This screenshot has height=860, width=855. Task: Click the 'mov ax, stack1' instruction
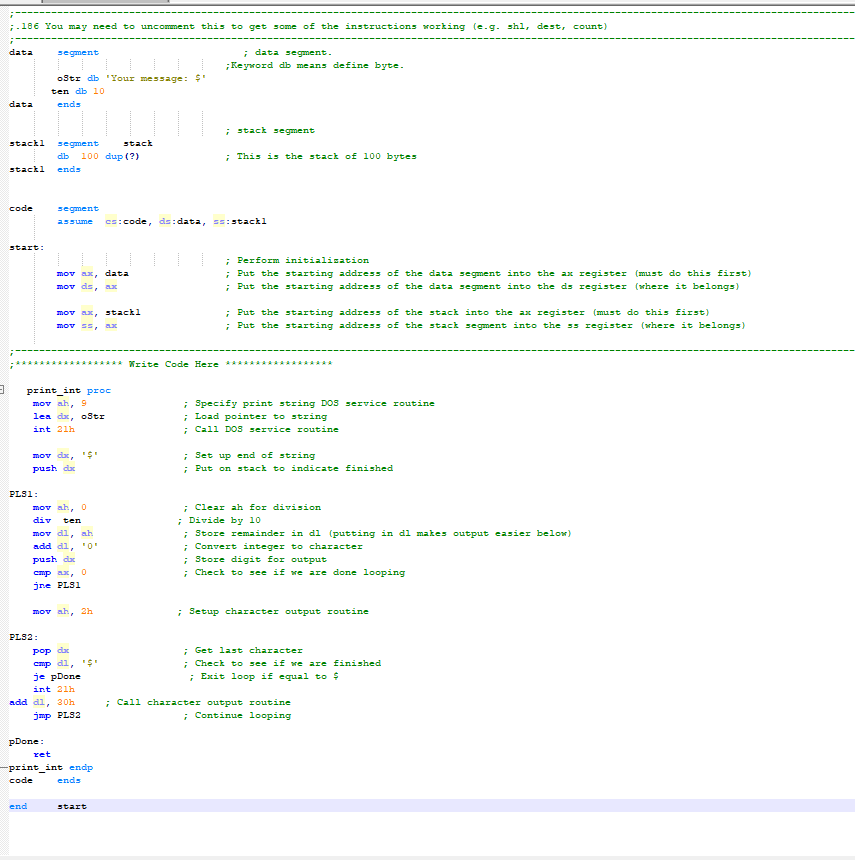click(99, 313)
